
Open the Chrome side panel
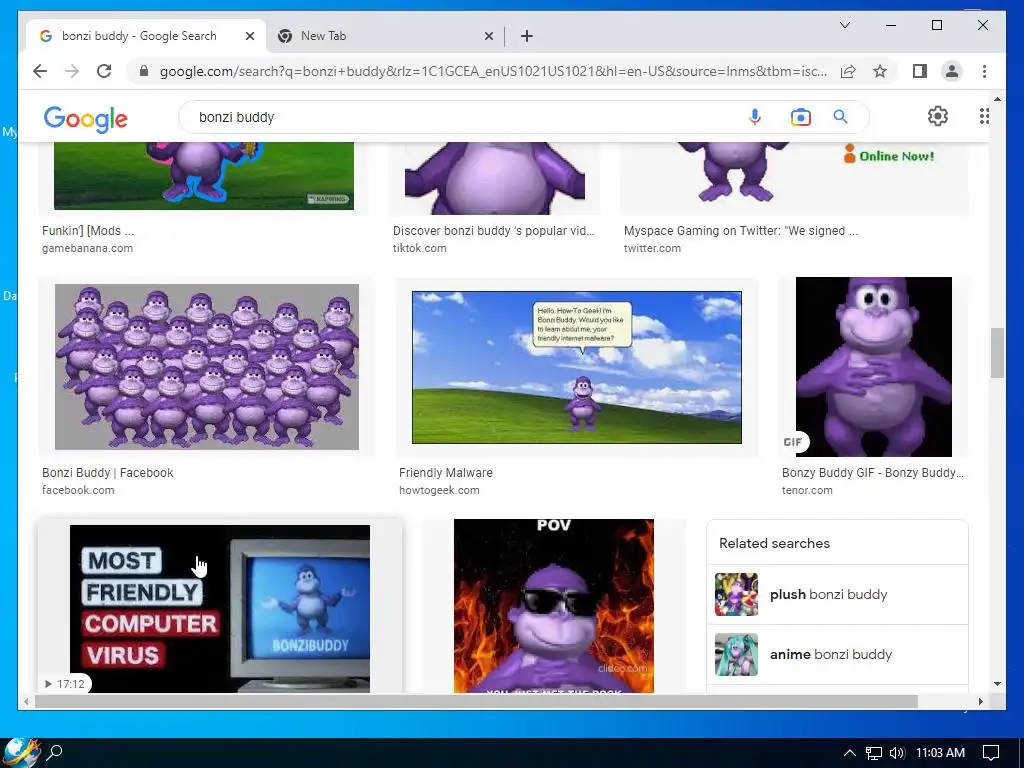[x=920, y=71]
